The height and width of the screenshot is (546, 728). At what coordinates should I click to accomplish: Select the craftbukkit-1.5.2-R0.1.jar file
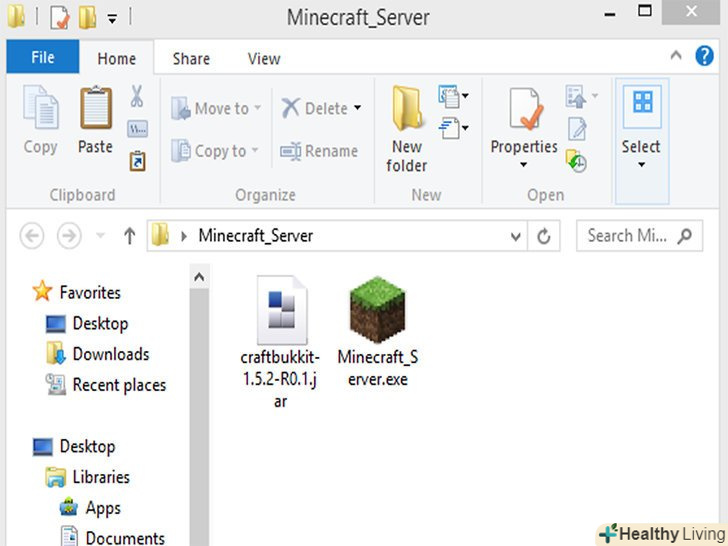(x=280, y=343)
